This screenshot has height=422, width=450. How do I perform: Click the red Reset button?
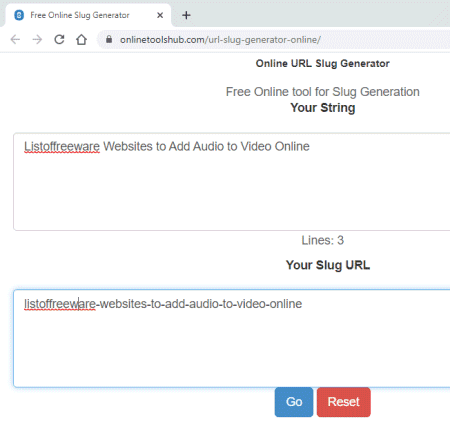pyautogui.click(x=344, y=402)
